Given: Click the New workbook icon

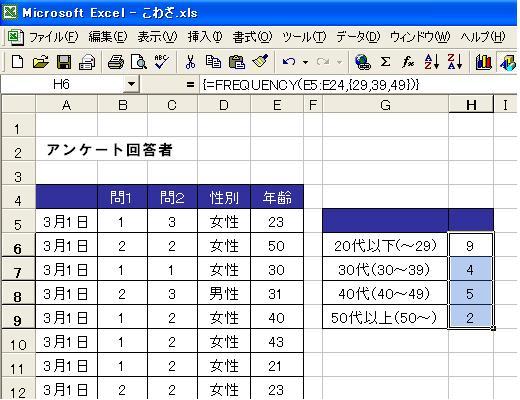Looking at the screenshot, I should pos(17,62).
